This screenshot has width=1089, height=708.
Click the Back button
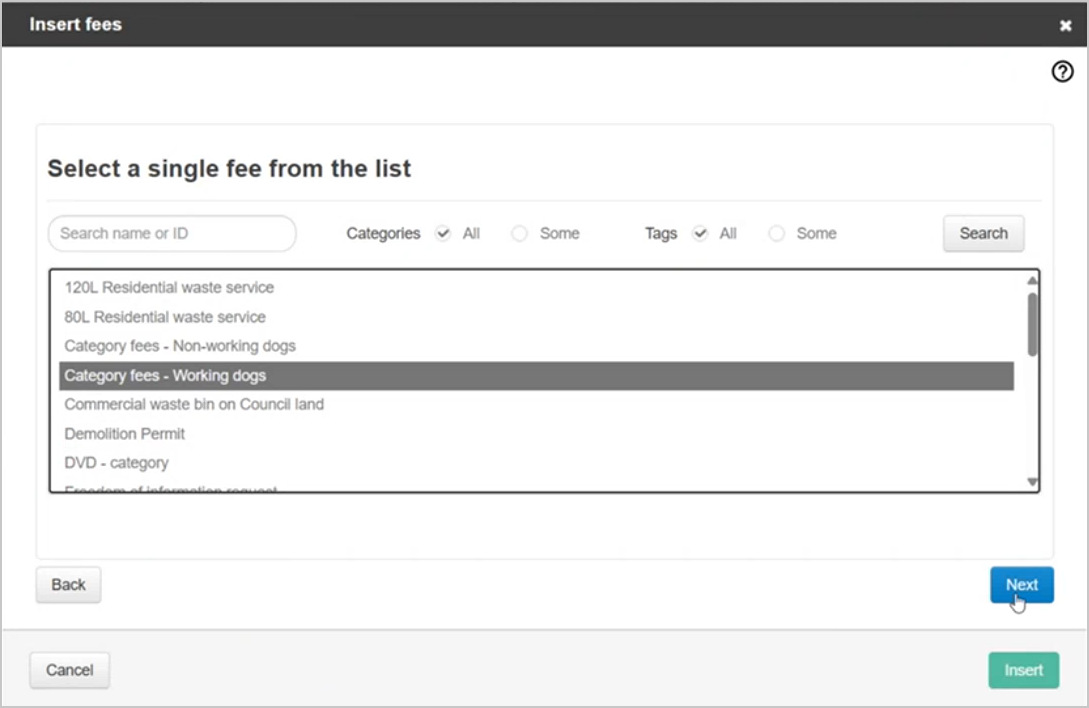(67, 584)
